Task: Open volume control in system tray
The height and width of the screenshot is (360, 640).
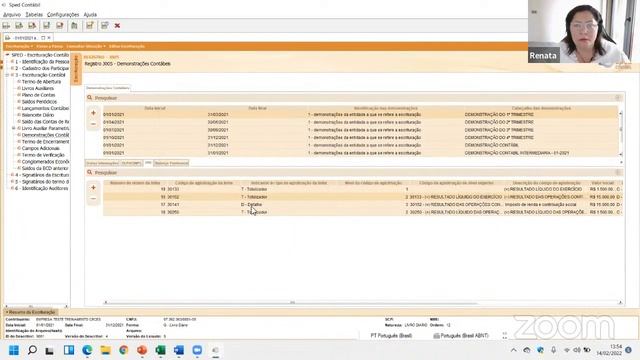Action: (577, 350)
